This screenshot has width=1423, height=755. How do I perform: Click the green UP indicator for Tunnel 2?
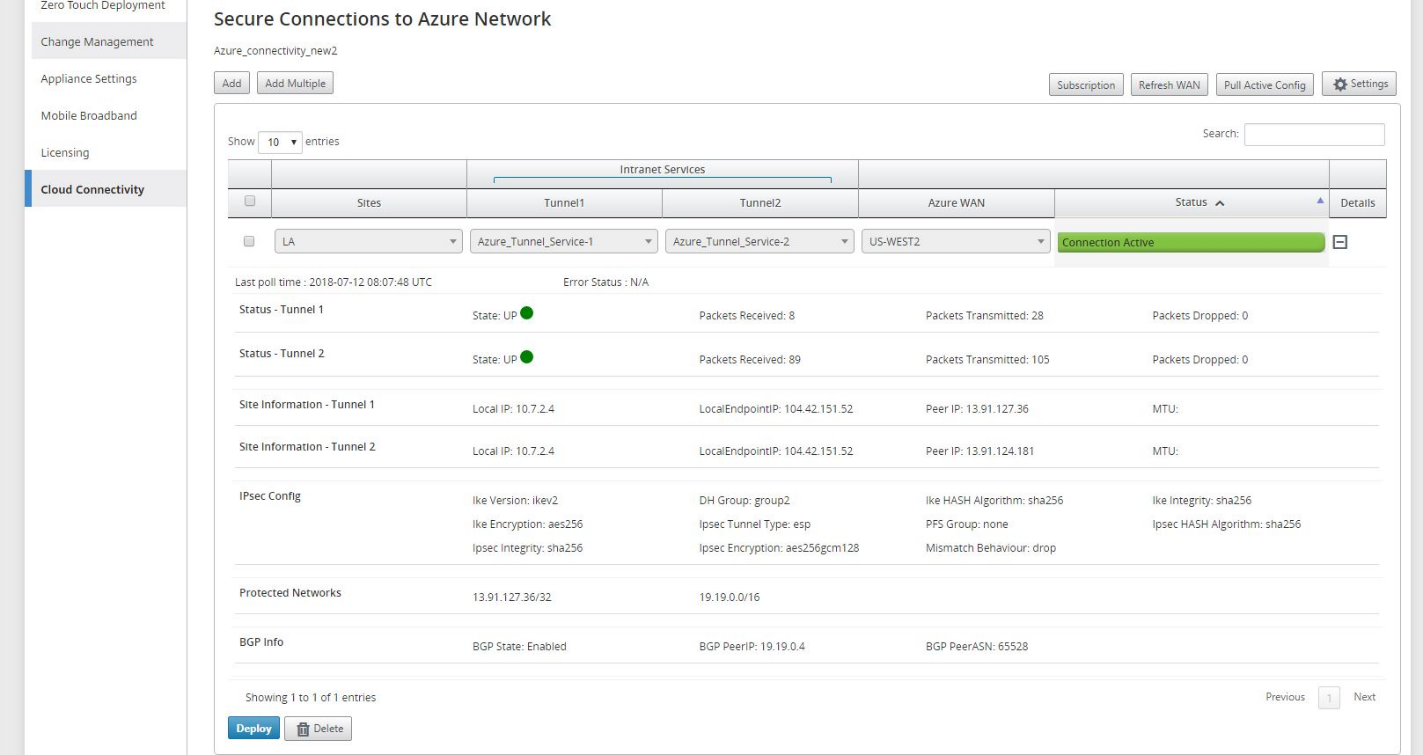coord(526,358)
